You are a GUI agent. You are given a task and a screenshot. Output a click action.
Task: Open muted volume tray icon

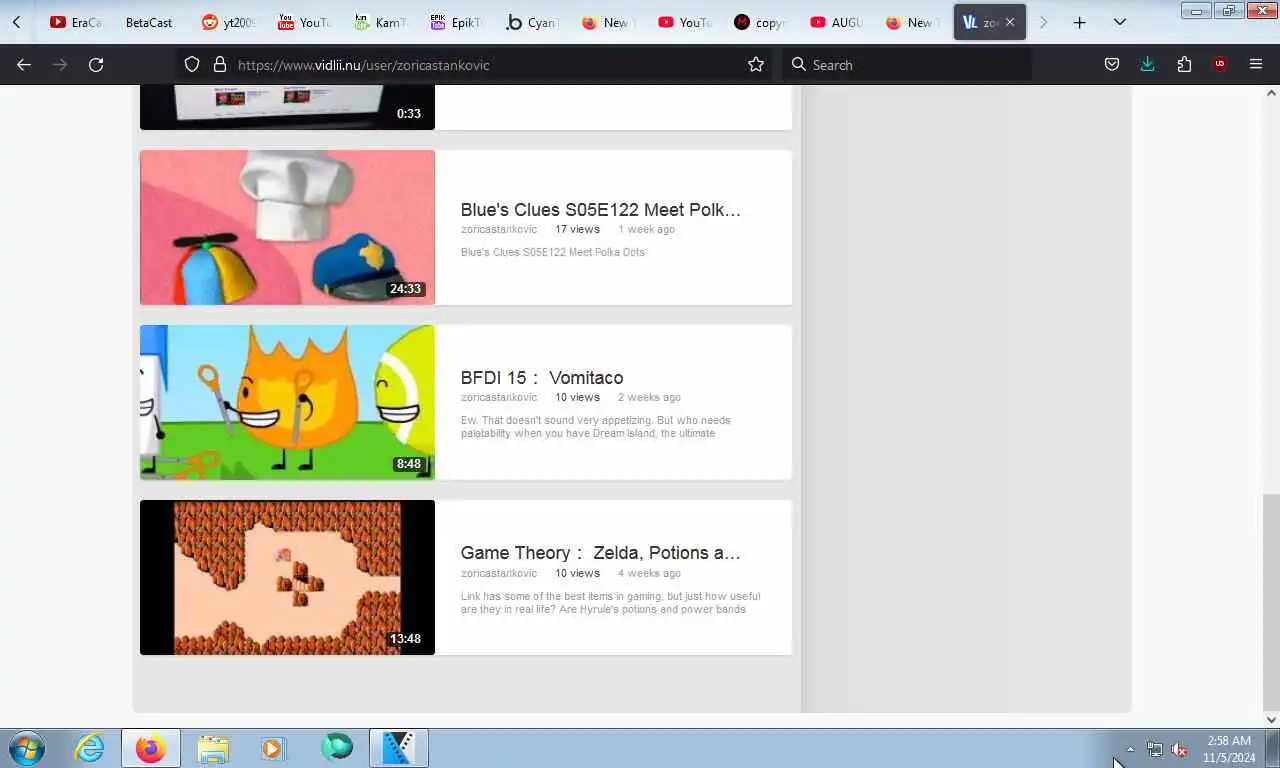click(1180, 749)
